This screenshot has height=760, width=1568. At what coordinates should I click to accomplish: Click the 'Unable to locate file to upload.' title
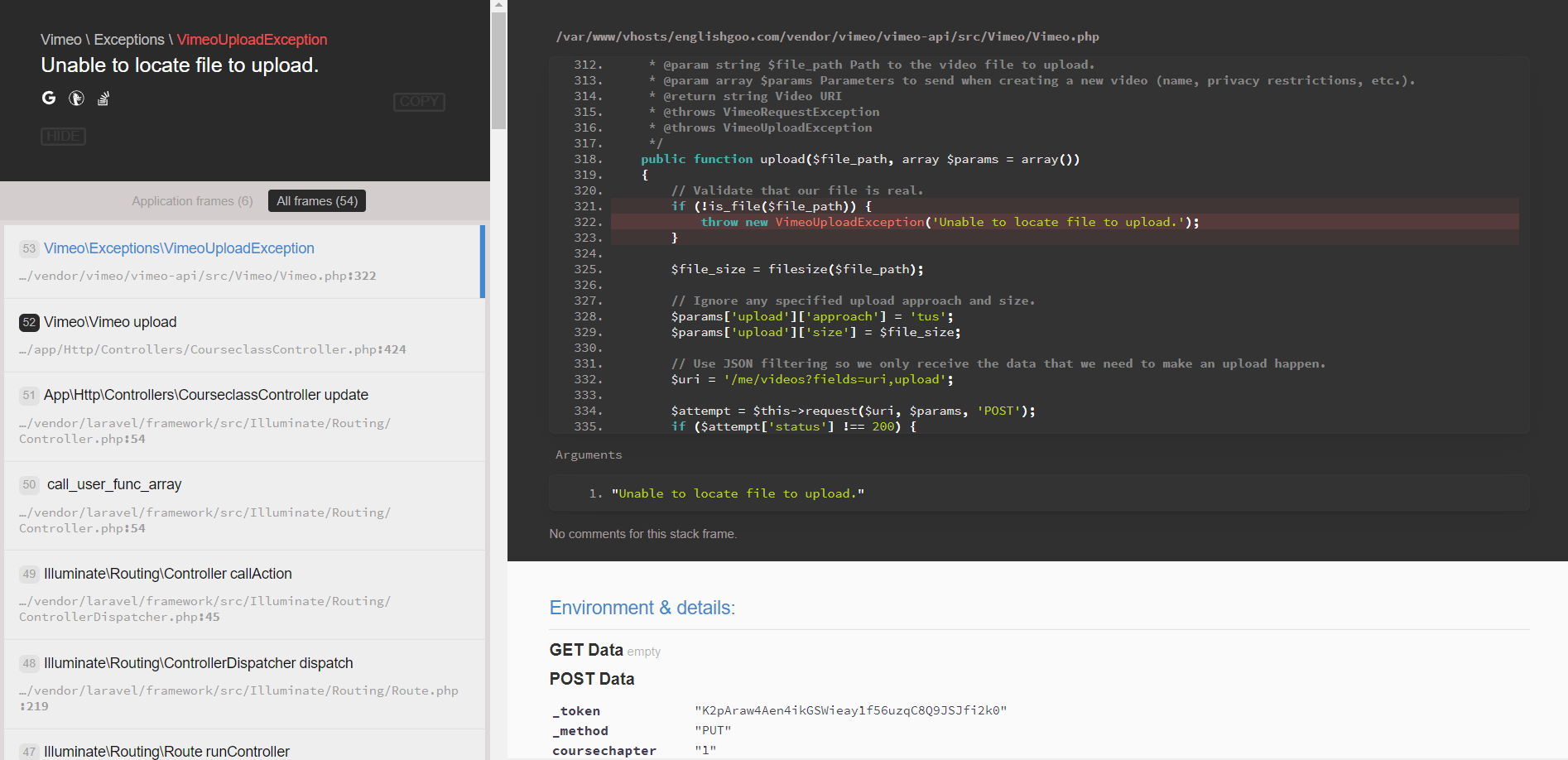pyautogui.click(x=180, y=65)
